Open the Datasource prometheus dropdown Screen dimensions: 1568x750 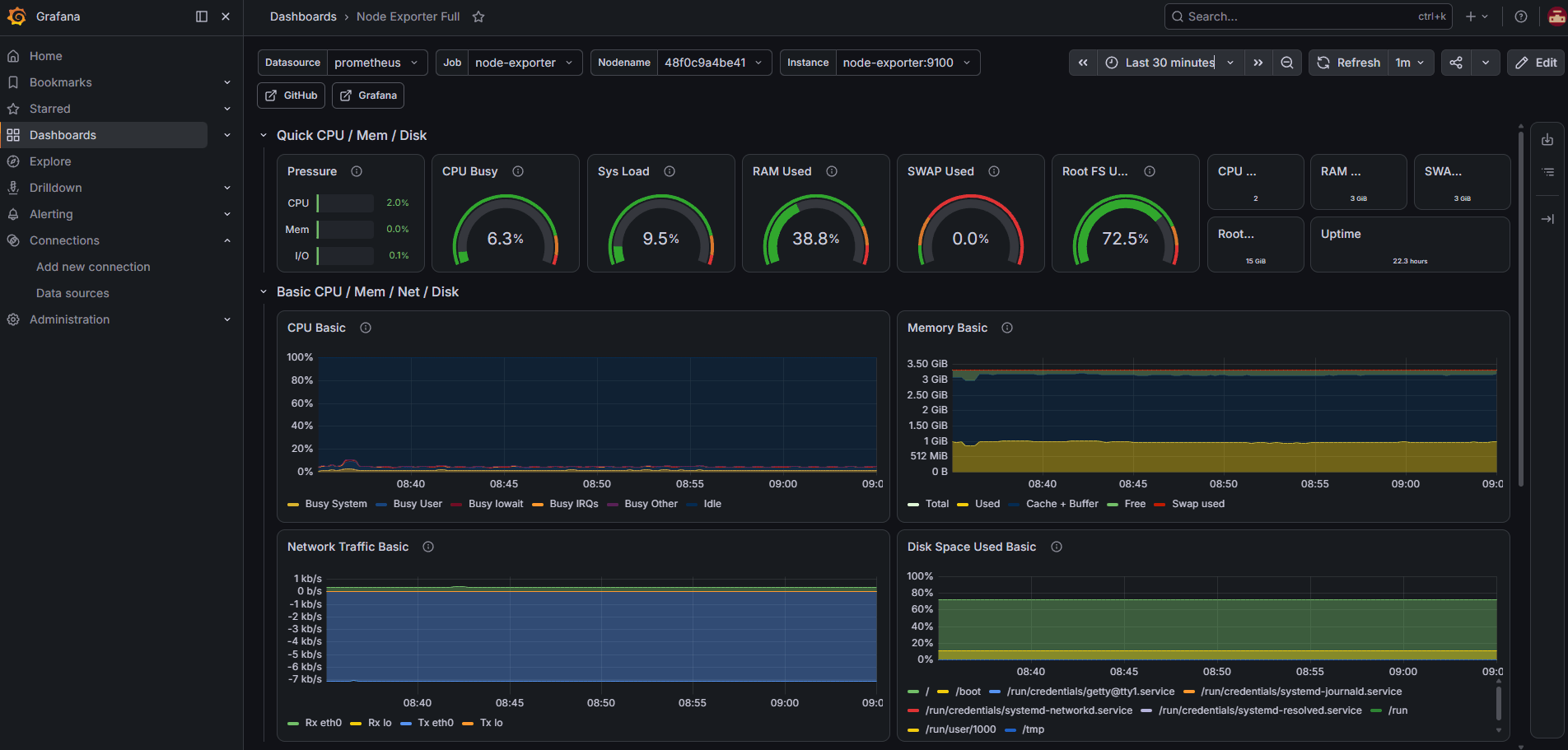(378, 63)
